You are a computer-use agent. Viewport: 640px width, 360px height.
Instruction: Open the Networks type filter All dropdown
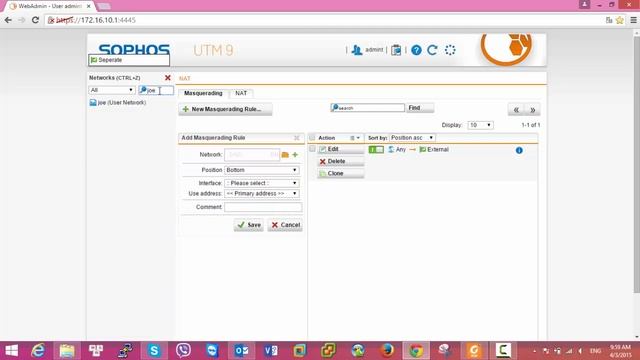(x=111, y=90)
